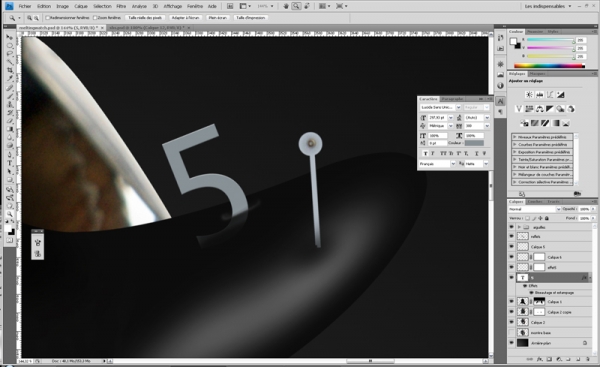Add a layer mask from Layers panel bottom
Screen dimensions: 600x367
(549, 359)
